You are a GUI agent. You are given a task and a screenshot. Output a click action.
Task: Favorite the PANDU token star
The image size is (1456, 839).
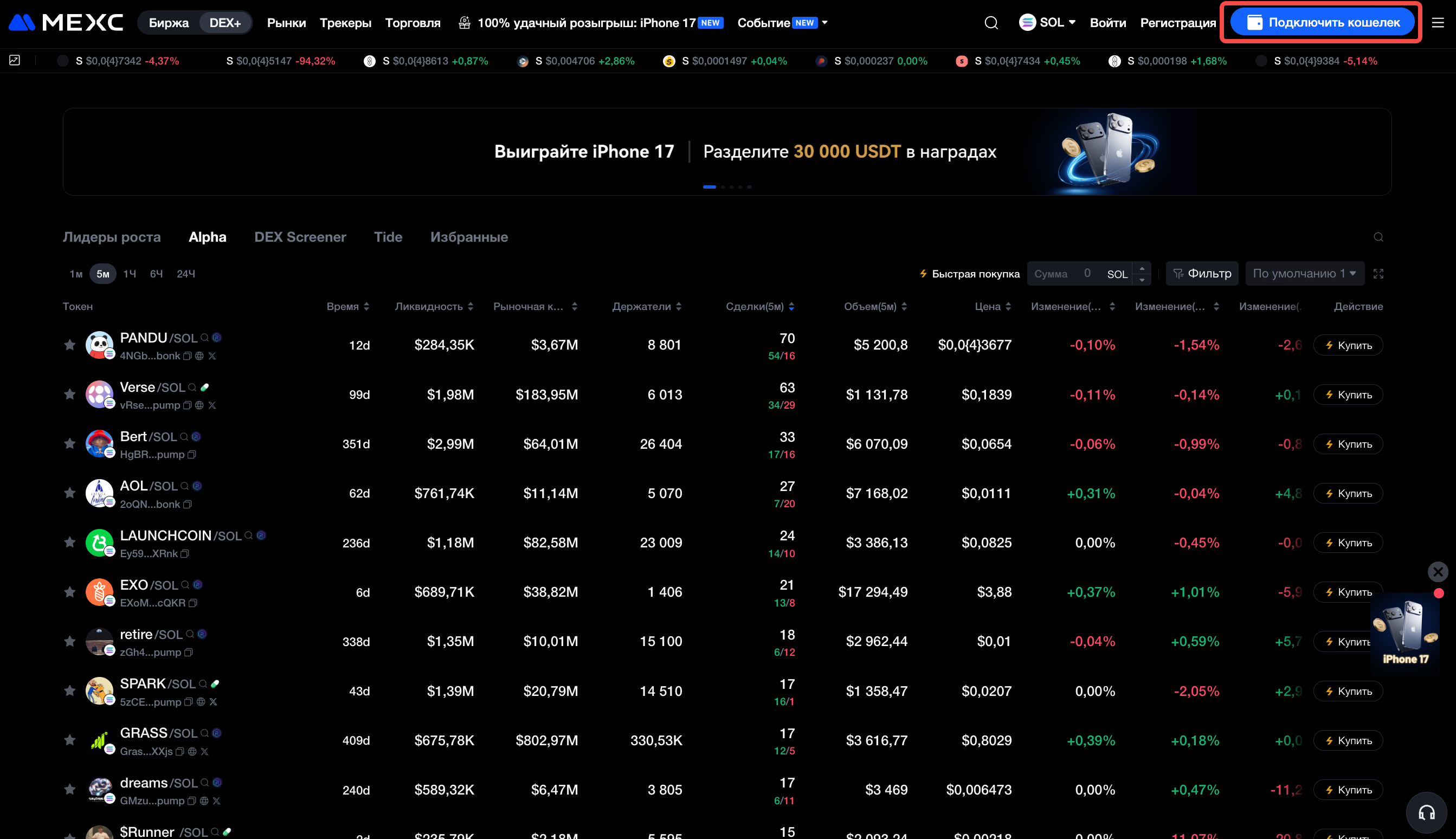point(70,345)
